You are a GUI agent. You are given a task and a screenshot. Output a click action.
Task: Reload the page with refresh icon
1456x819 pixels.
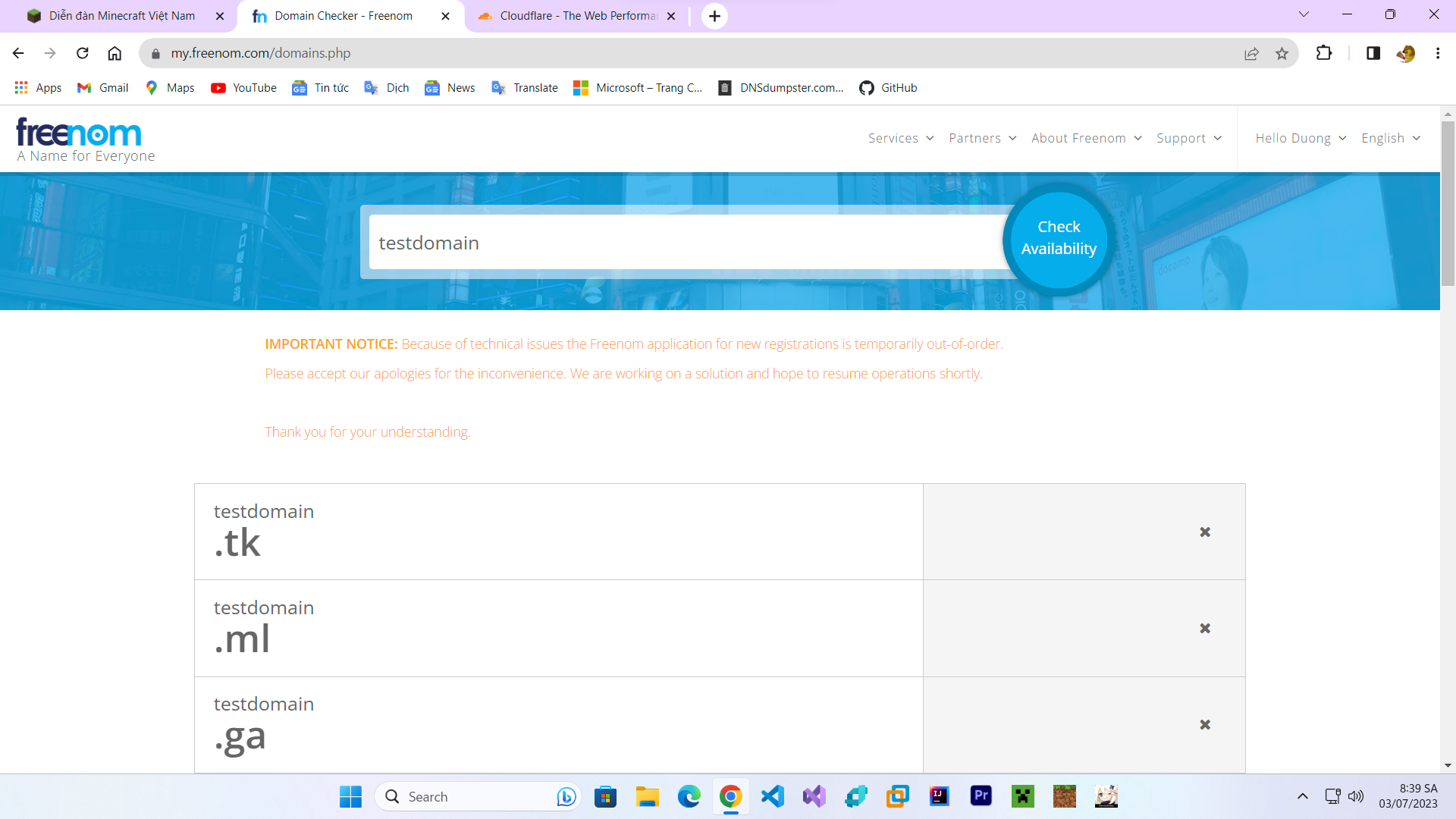(83, 53)
